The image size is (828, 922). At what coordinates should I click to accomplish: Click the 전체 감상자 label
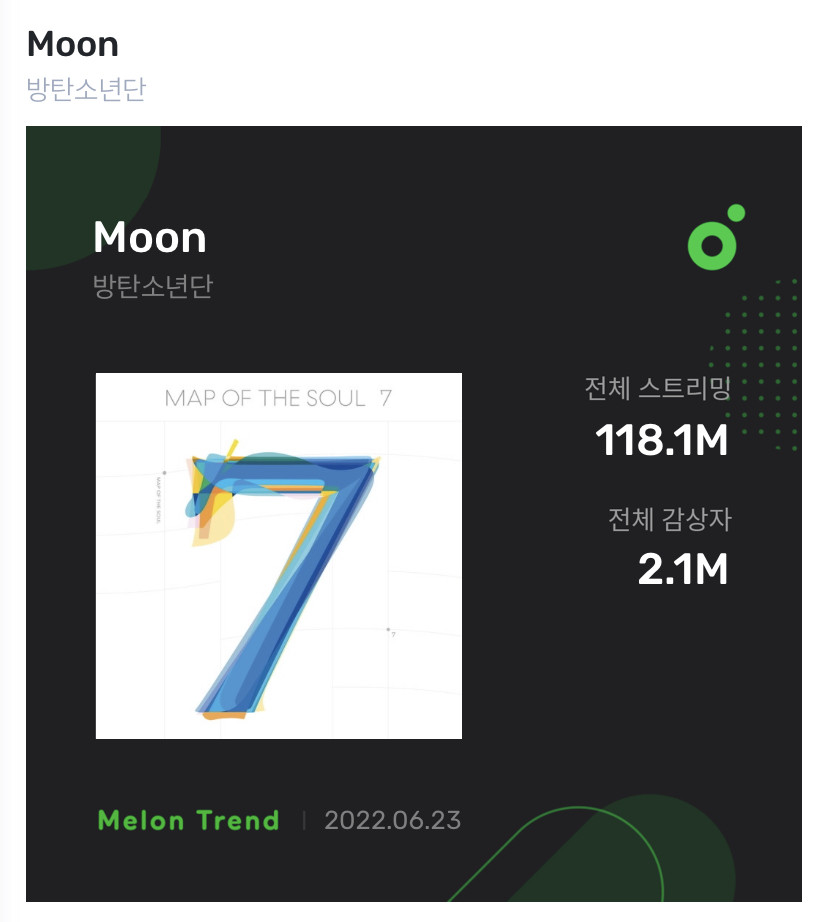pos(670,519)
